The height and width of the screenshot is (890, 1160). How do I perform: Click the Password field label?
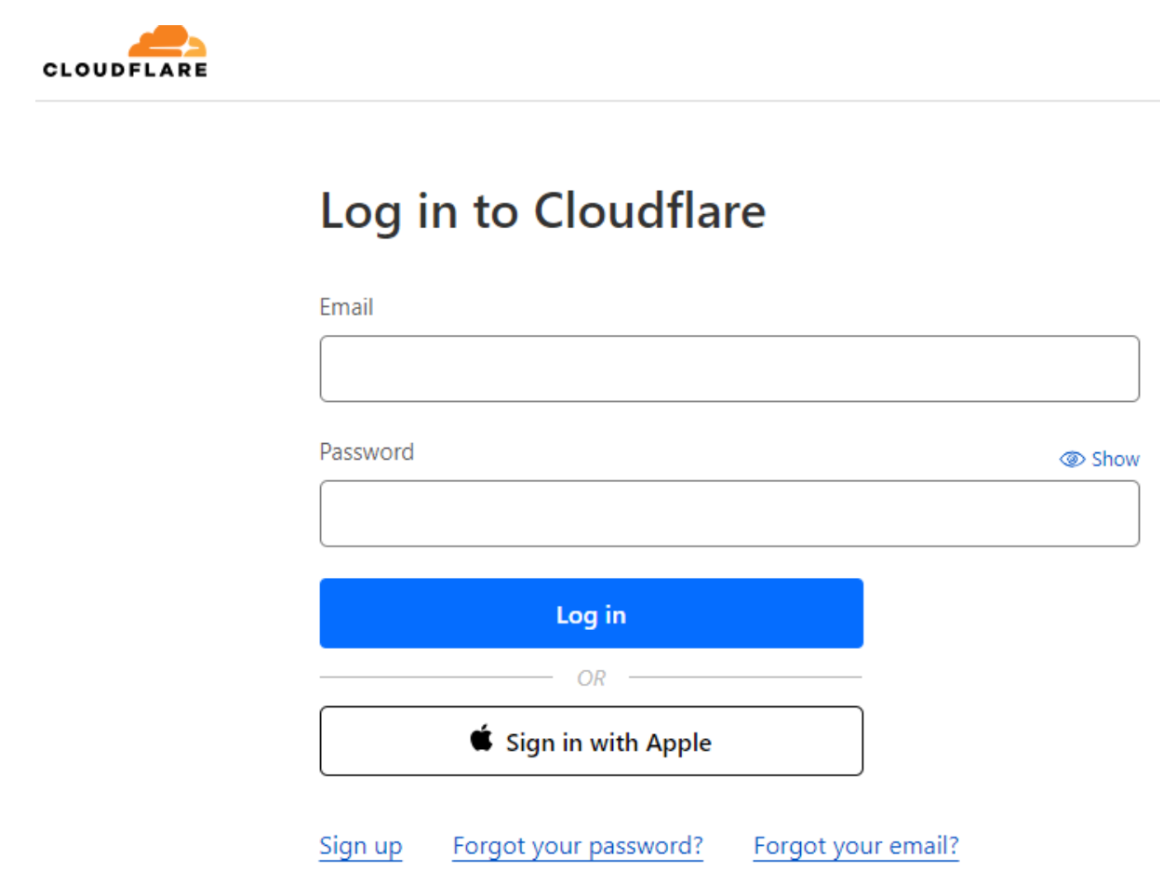click(x=366, y=452)
